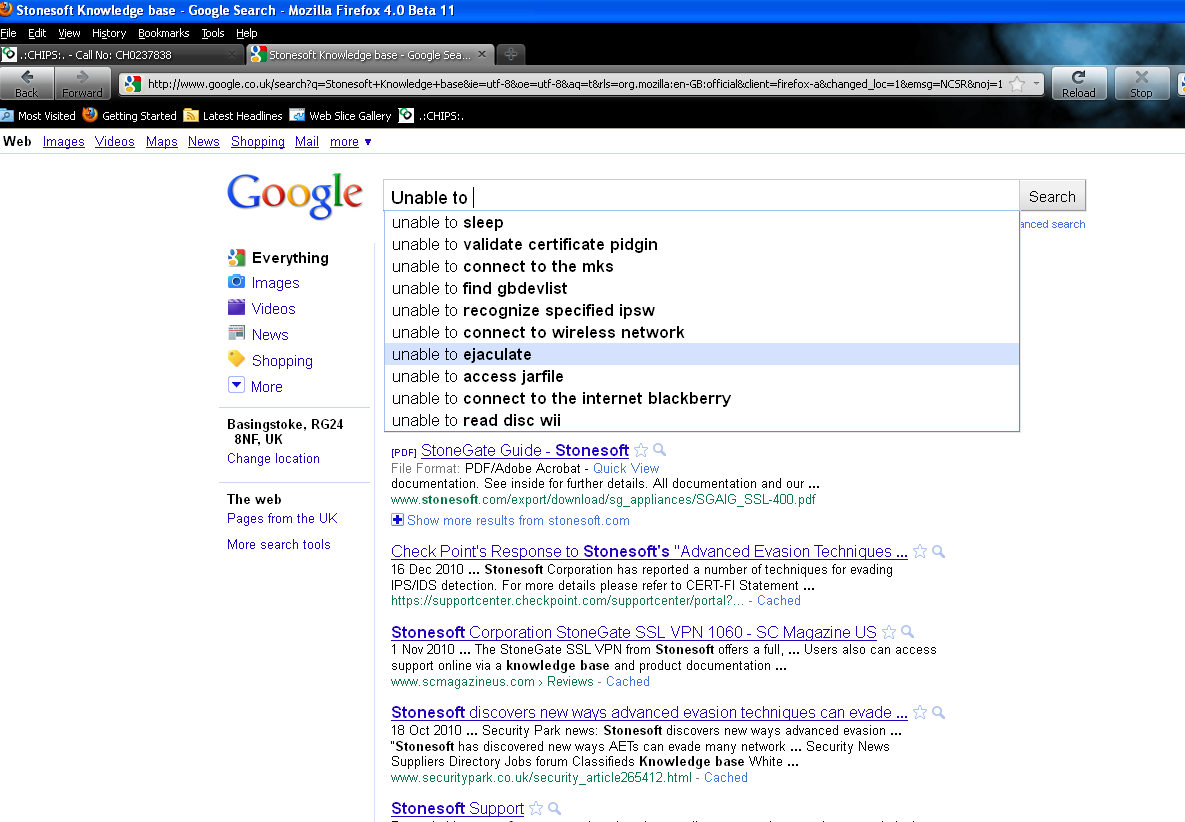Click the Forward arrow button
This screenshot has width=1185, height=822.
coord(82,83)
